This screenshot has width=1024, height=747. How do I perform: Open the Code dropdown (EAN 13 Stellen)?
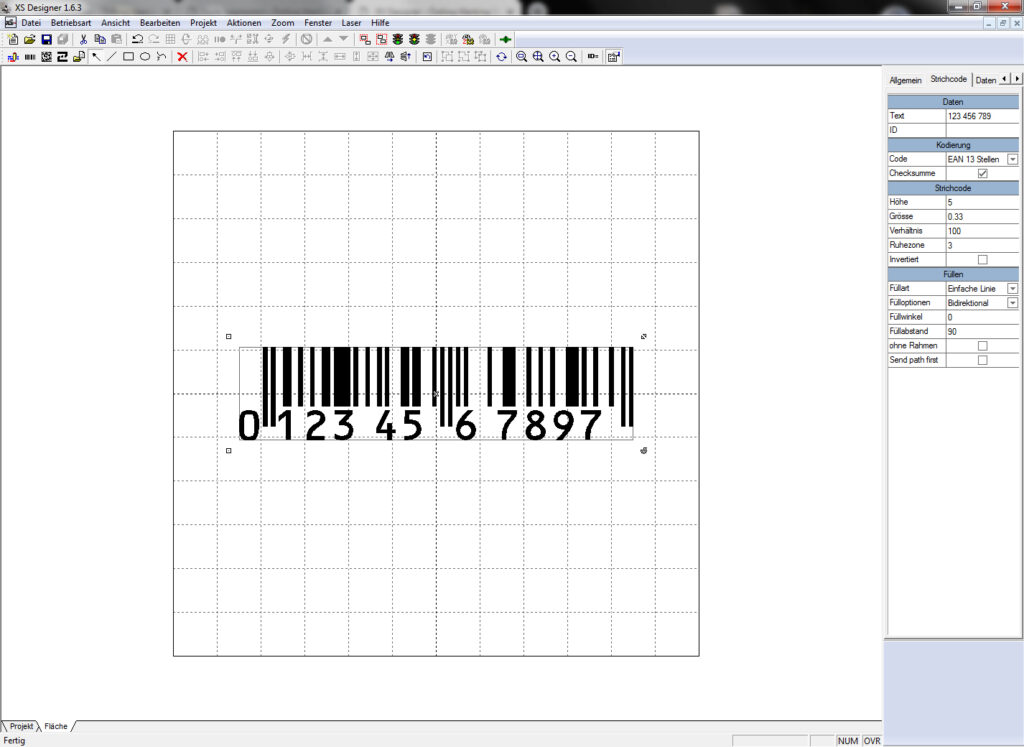pyautogui.click(x=1012, y=159)
